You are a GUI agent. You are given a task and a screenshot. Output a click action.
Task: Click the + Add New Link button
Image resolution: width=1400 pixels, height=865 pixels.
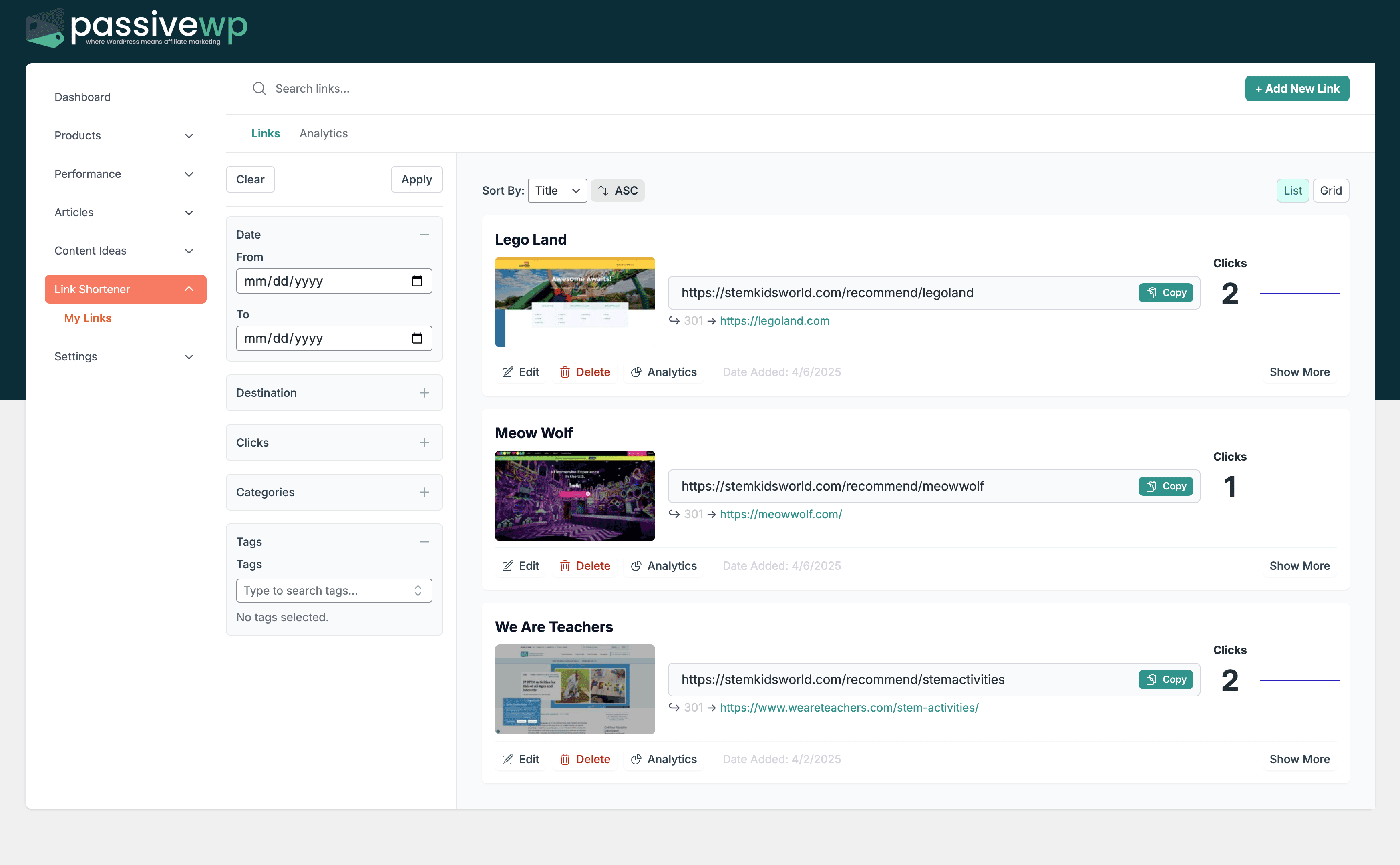pyautogui.click(x=1297, y=88)
